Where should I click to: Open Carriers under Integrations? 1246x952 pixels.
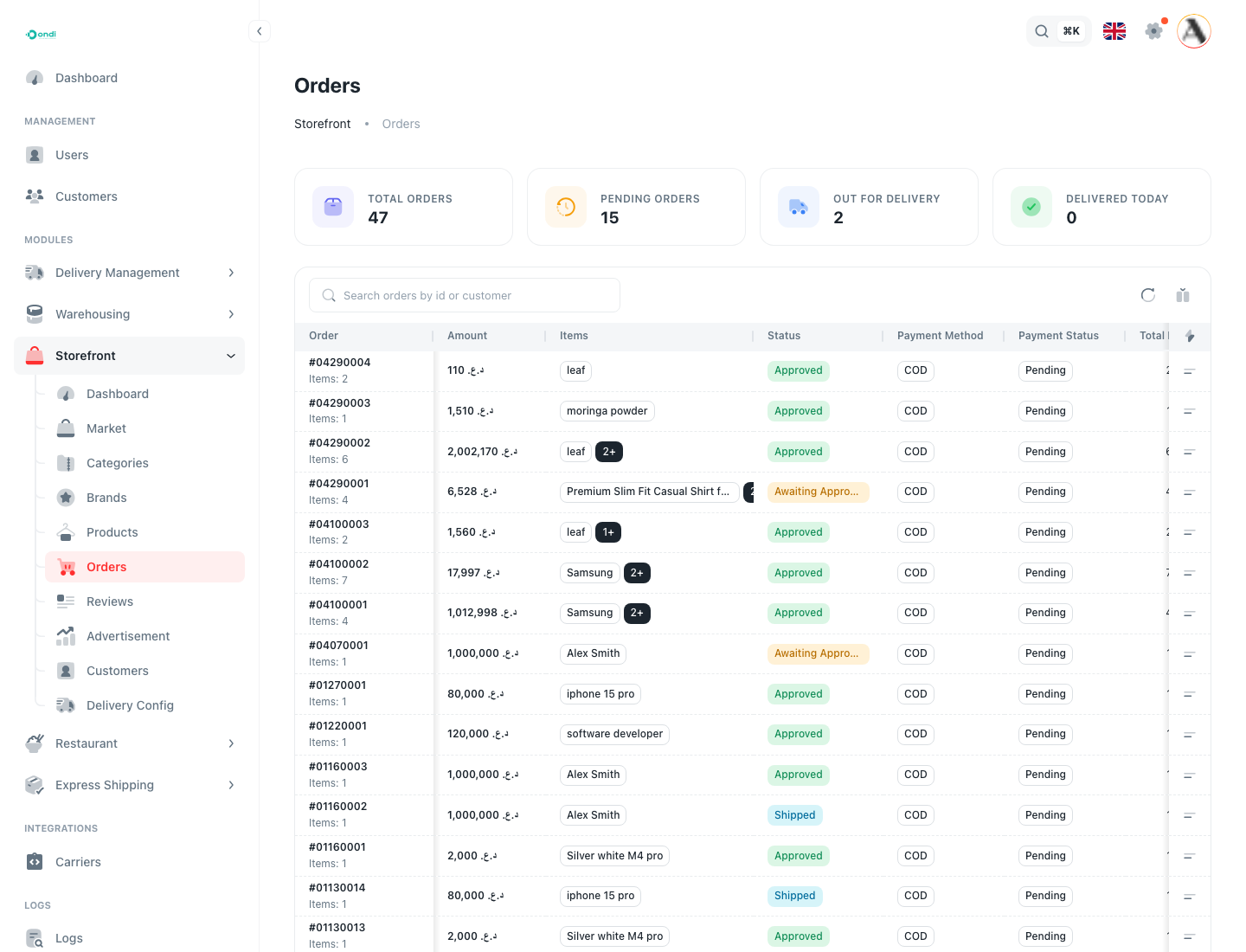tap(129, 862)
